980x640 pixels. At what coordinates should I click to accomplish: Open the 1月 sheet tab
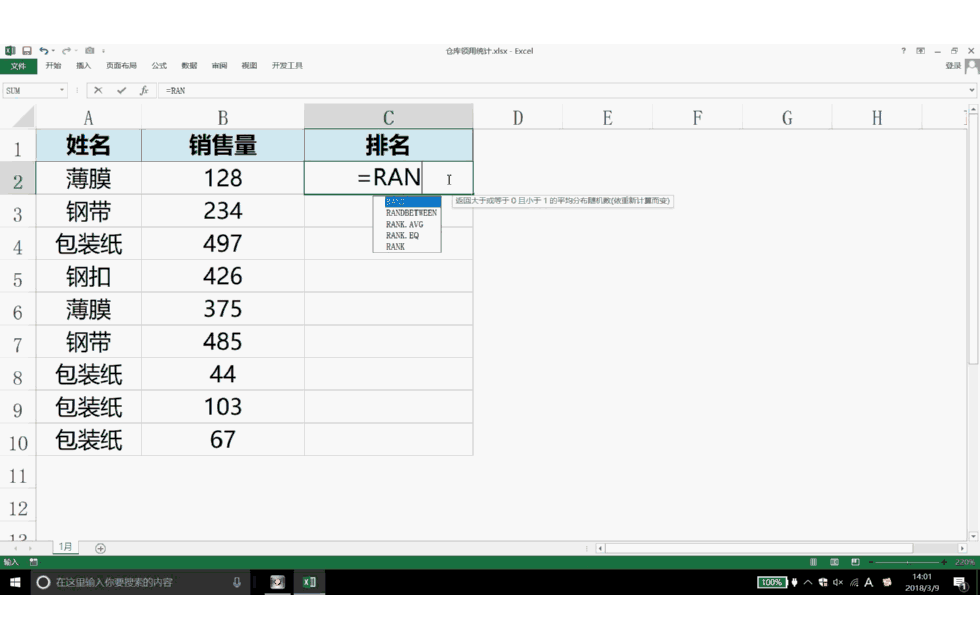66,547
